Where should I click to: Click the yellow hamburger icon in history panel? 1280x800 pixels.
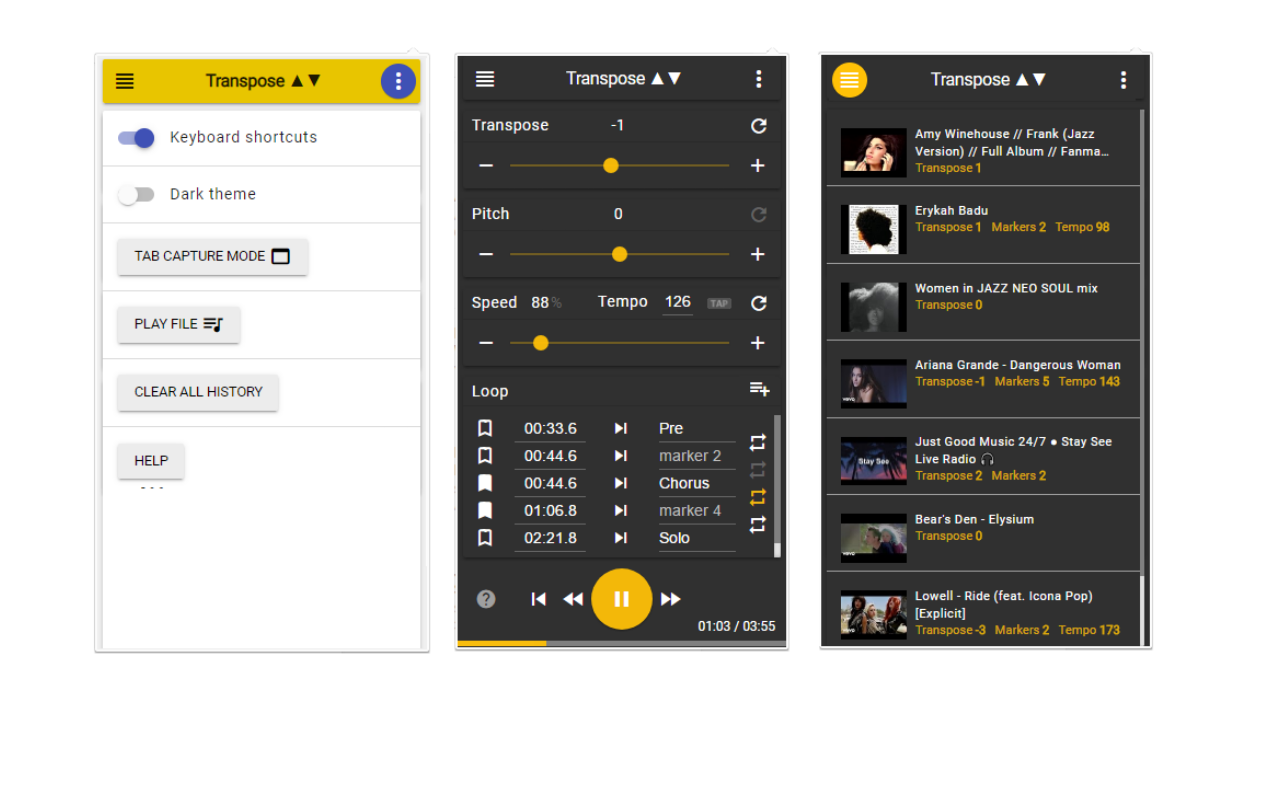tap(850, 80)
